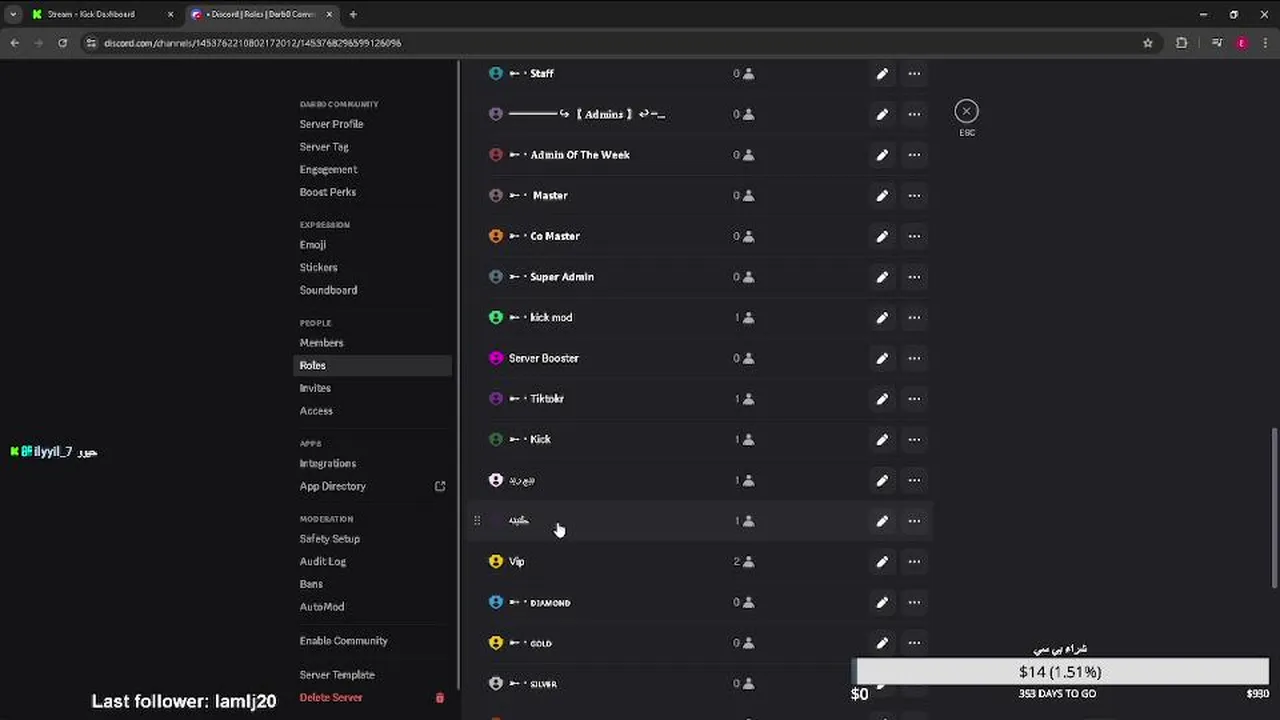Open three-dot menu for Super Admin role
The height and width of the screenshot is (720, 1280).
[914, 277]
